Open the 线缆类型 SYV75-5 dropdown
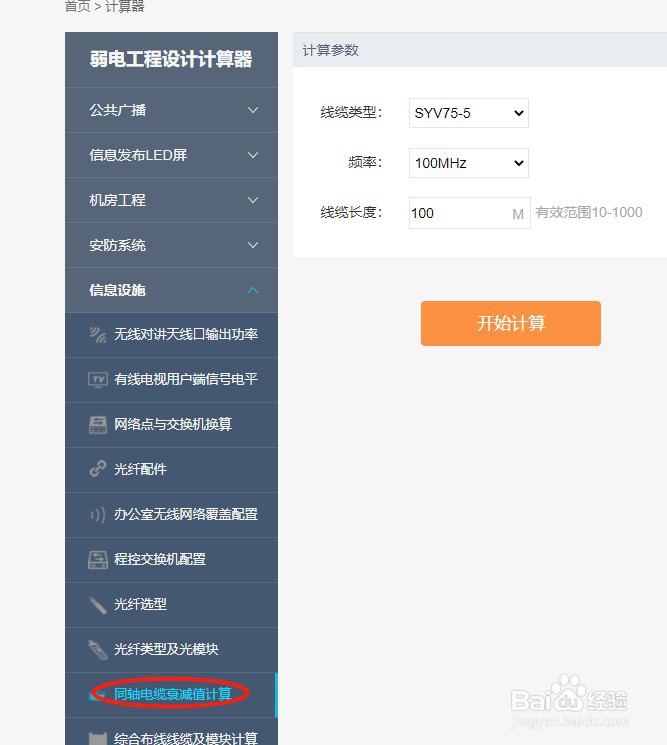 point(469,113)
